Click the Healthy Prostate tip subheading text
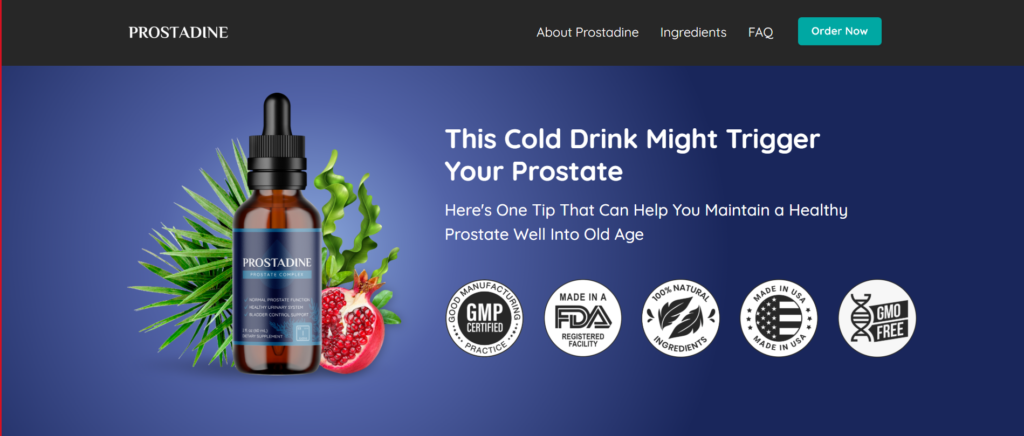The image size is (1024, 436). (646, 222)
